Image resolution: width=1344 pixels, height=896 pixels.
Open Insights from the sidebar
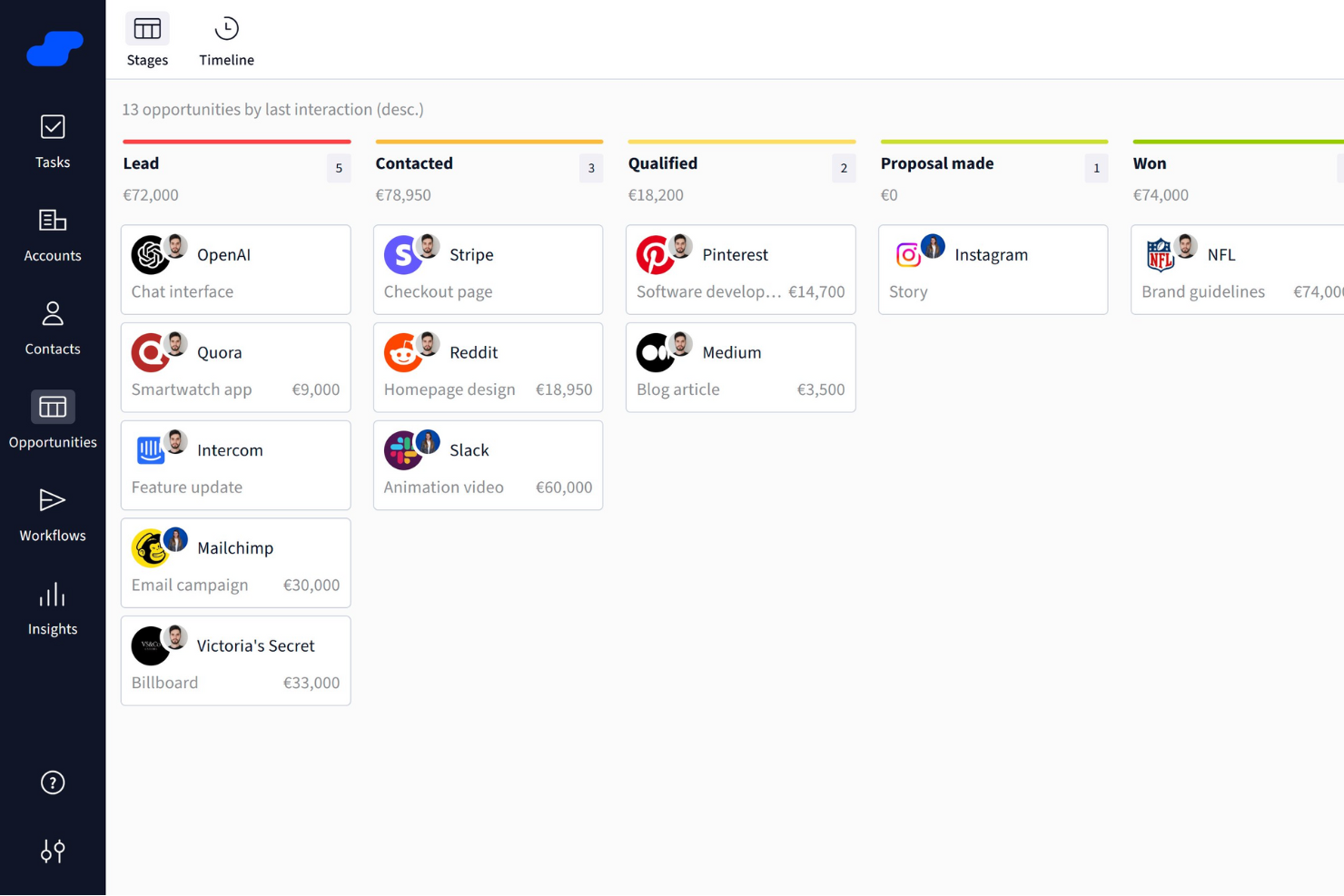(x=52, y=606)
